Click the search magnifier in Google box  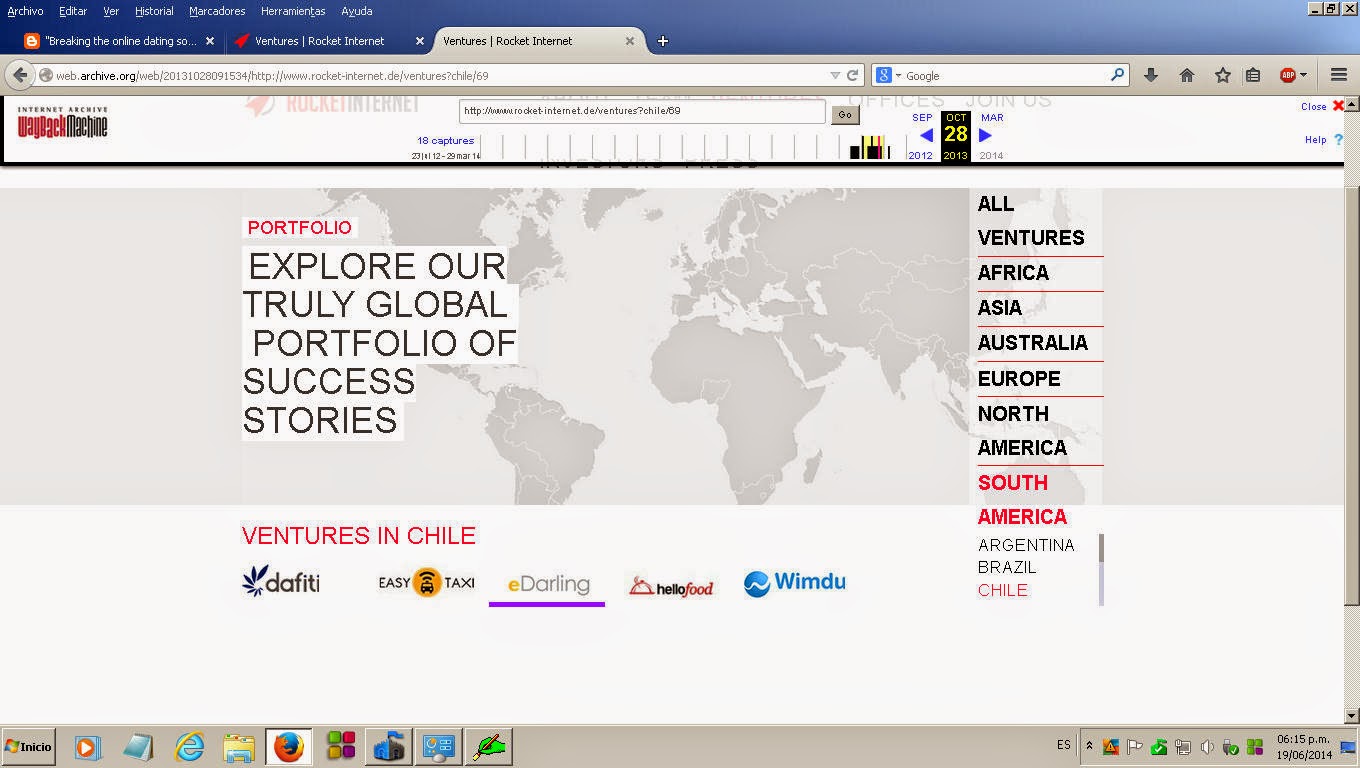(x=1117, y=75)
